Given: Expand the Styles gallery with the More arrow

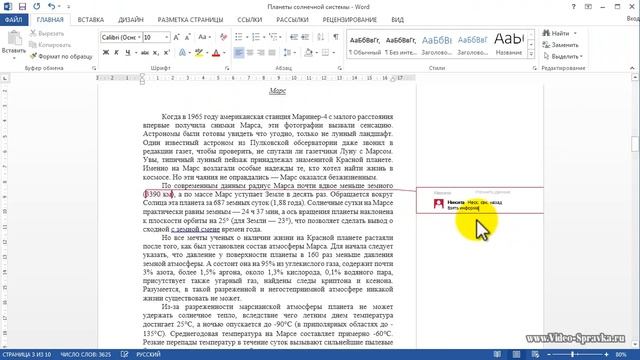Looking at the screenshot, I should pyautogui.click(x=531, y=53).
